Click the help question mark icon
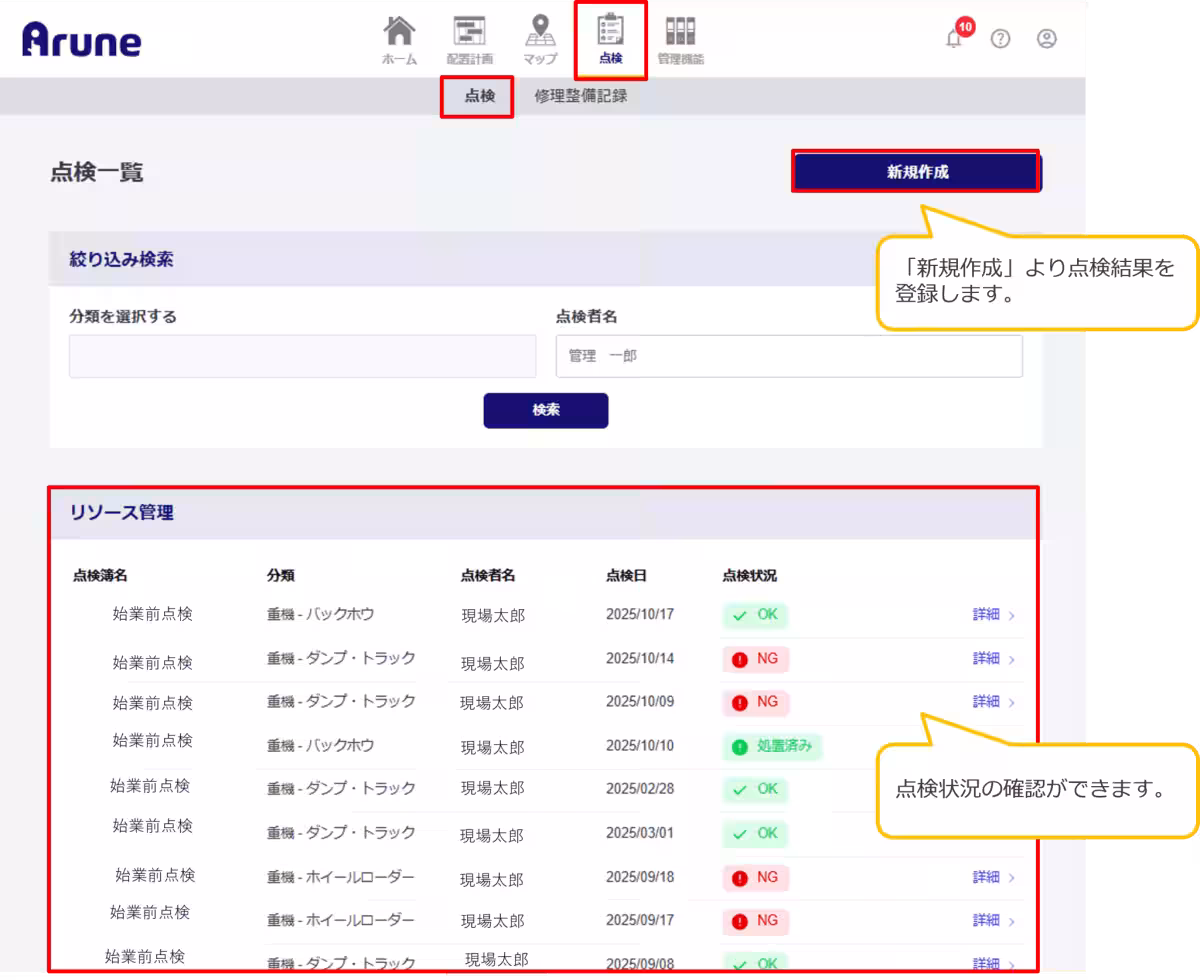1200x980 pixels. (x=1000, y=40)
